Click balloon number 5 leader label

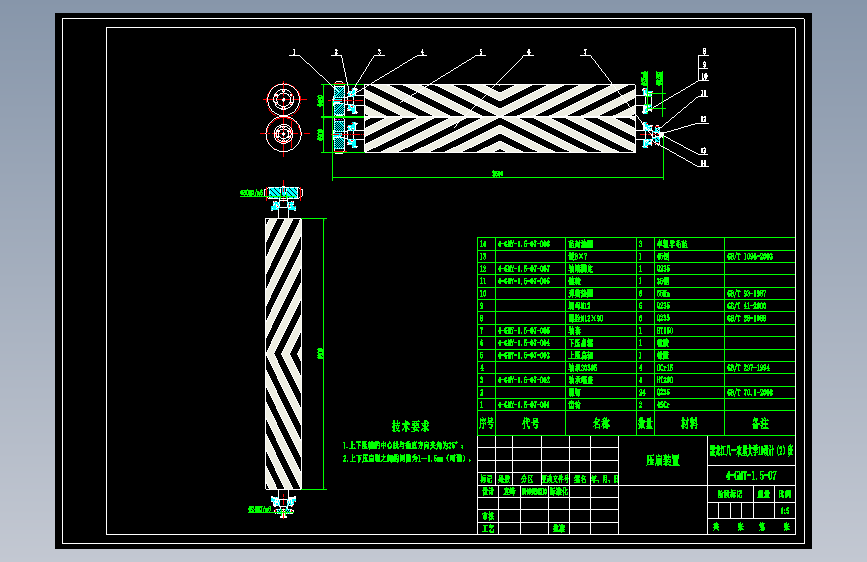(481, 53)
